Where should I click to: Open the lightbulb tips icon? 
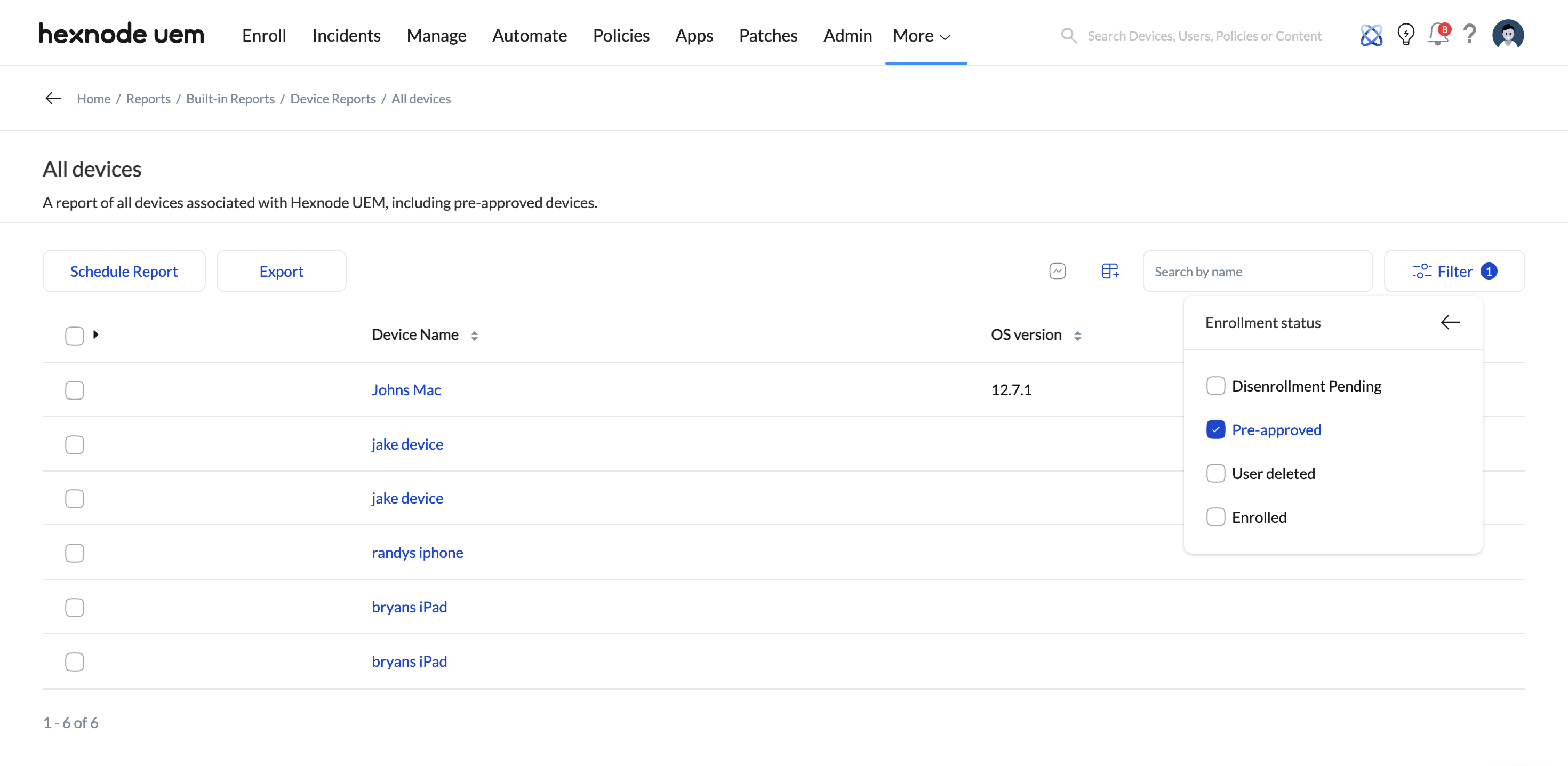[x=1405, y=35]
